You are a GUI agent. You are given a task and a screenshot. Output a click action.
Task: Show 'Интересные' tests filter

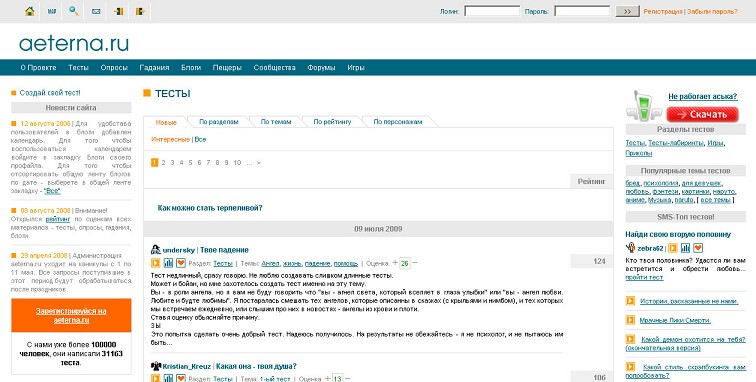pos(171,139)
